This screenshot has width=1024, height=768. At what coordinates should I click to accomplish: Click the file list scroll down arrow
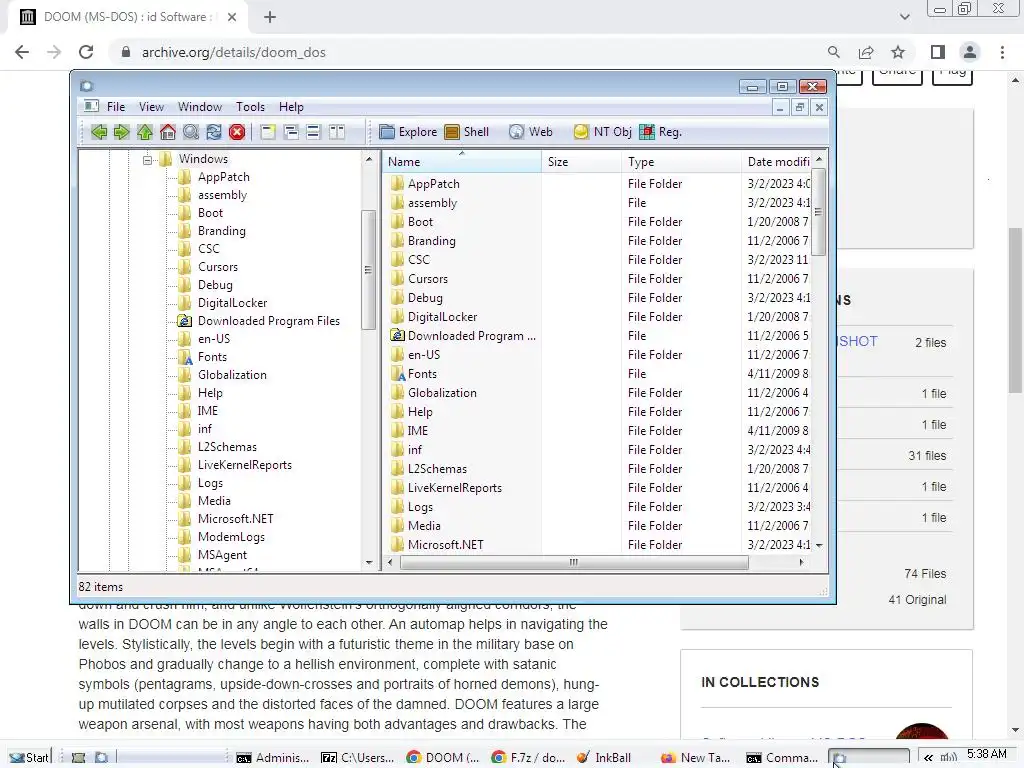click(x=819, y=545)
